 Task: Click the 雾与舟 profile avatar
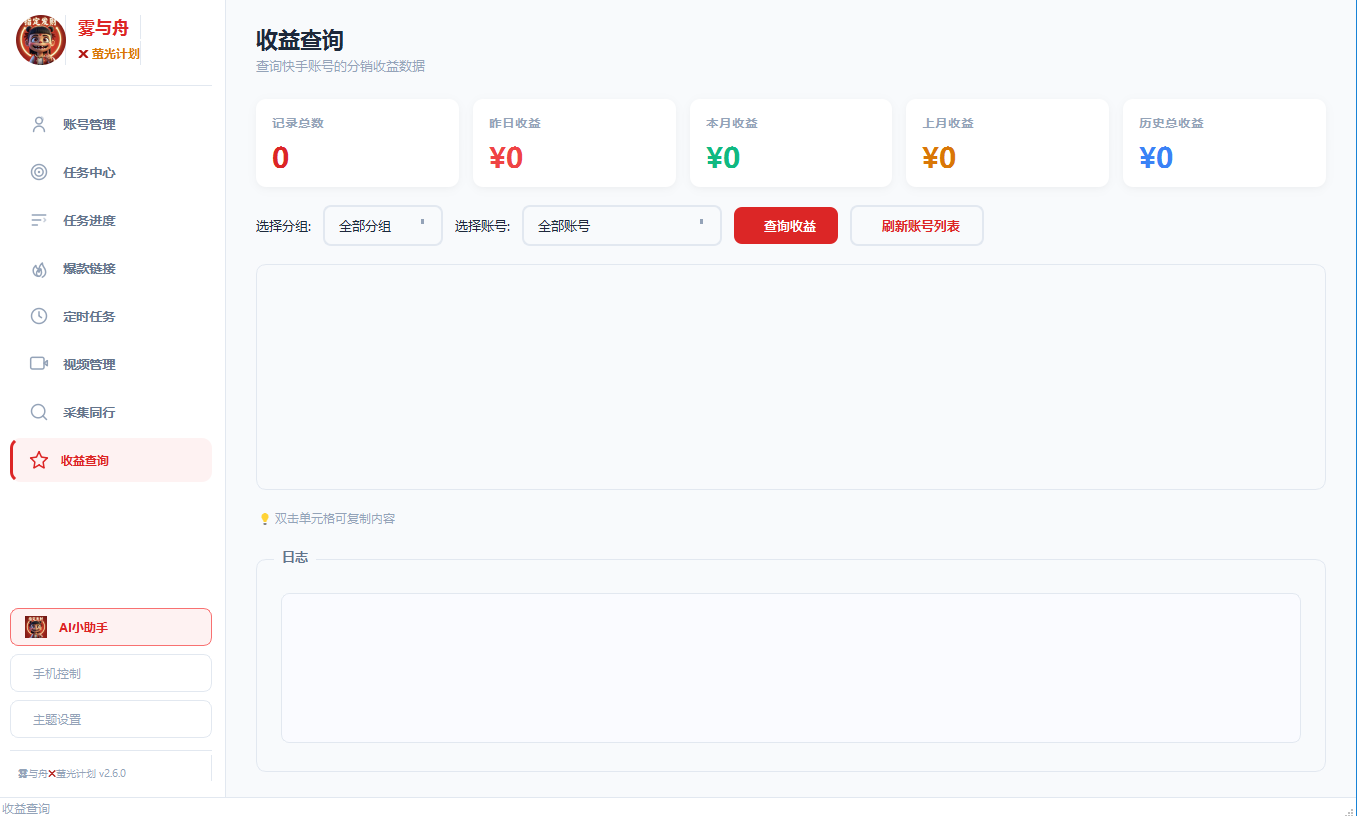pos(40,40)
